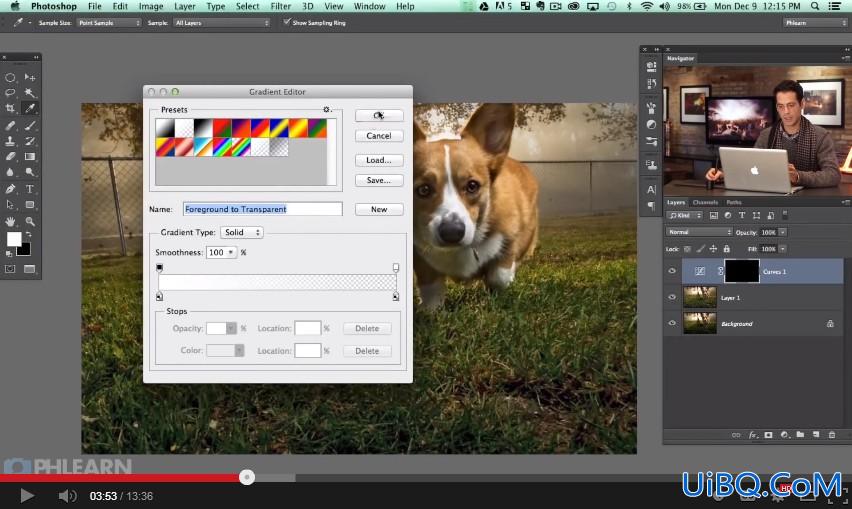Screen dimensions: 852x509
Task: Open the Sample All Layers dropdown
Action: pyautogui.click(x=222, y=23)
